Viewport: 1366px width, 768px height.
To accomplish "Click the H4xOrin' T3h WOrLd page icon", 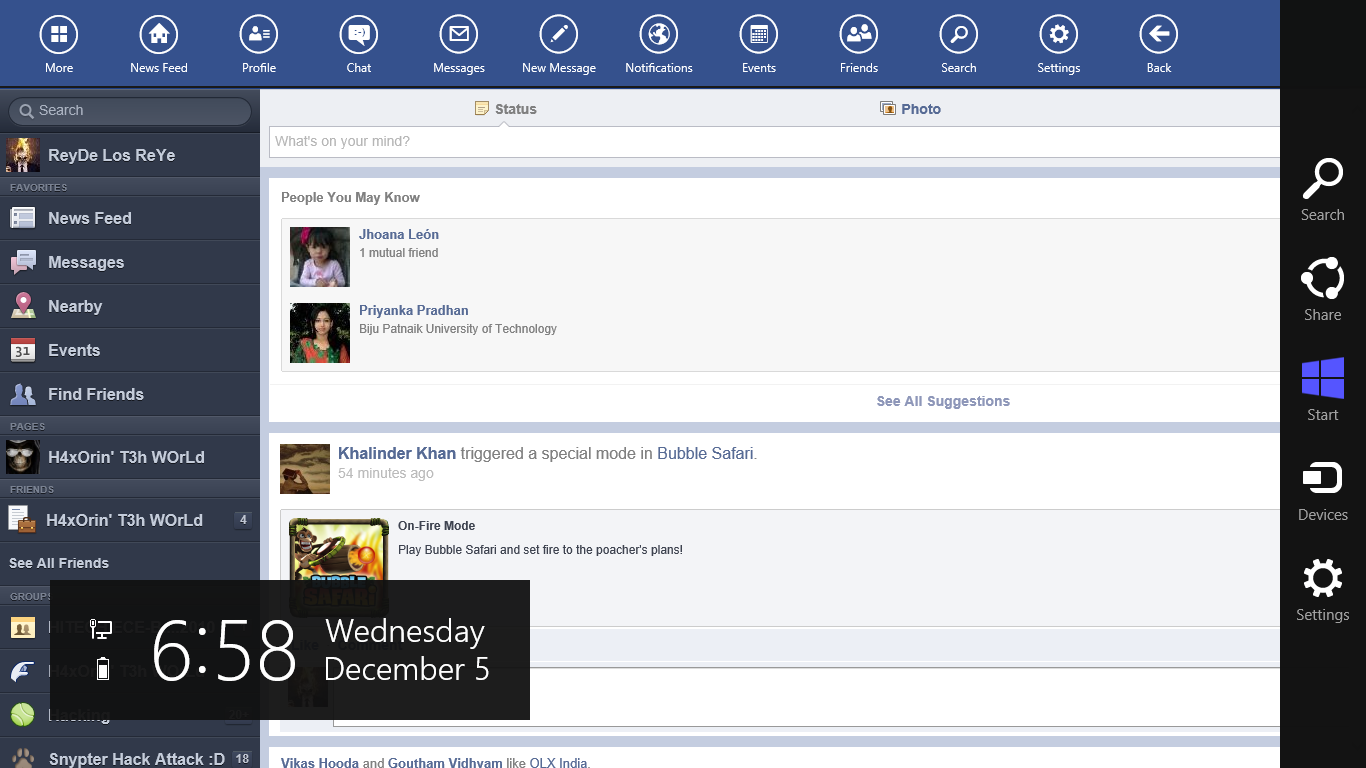I will pos(23,457).
